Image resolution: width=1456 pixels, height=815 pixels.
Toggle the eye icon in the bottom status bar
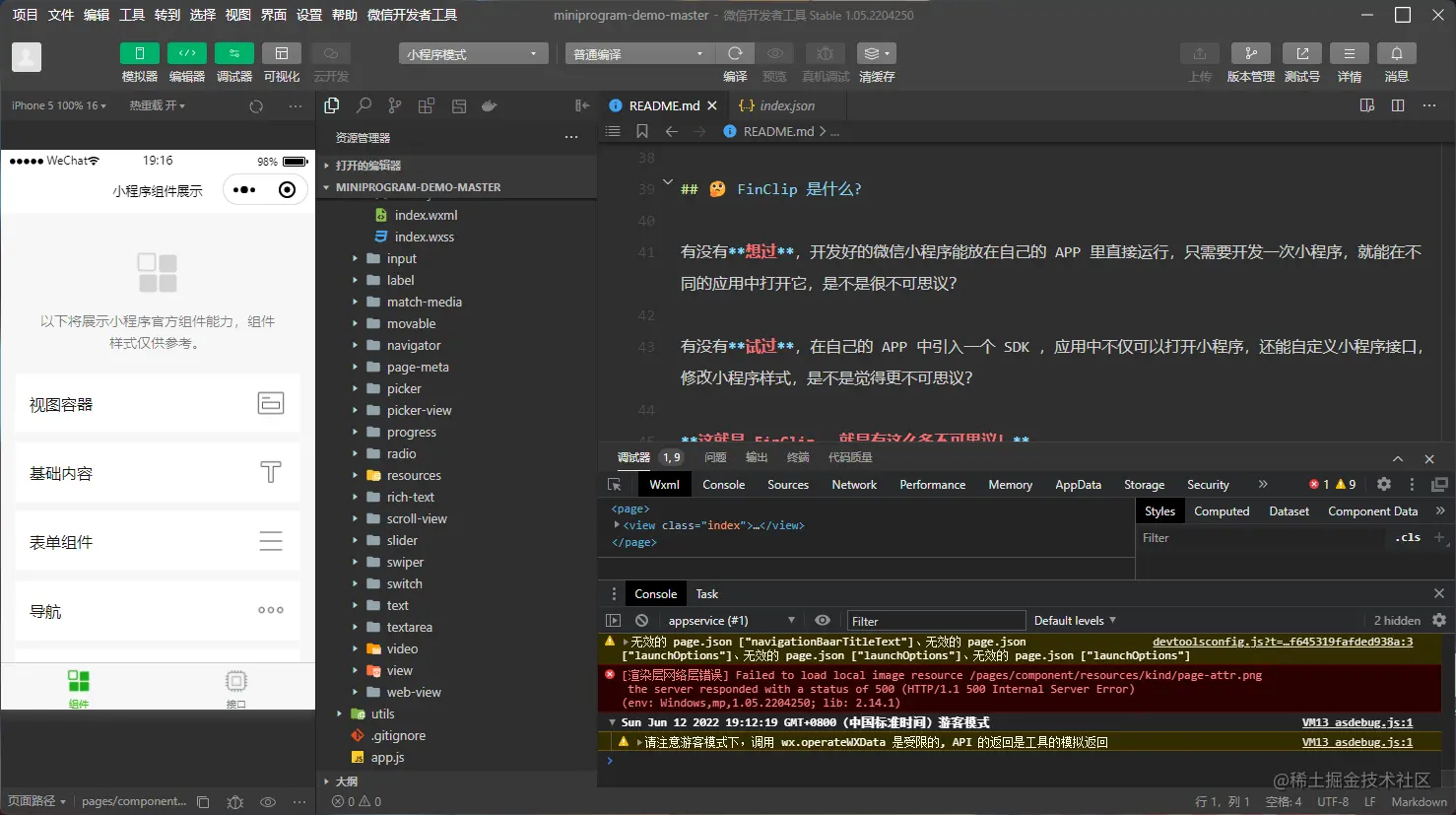coord(268,801)
